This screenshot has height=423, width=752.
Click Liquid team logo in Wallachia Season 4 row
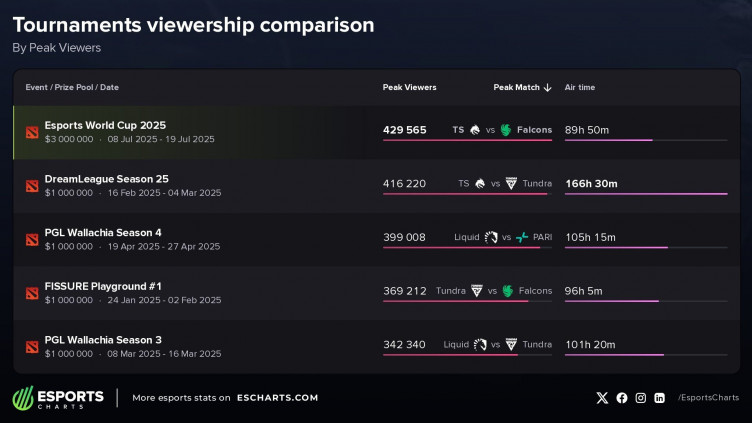(491, 237)
